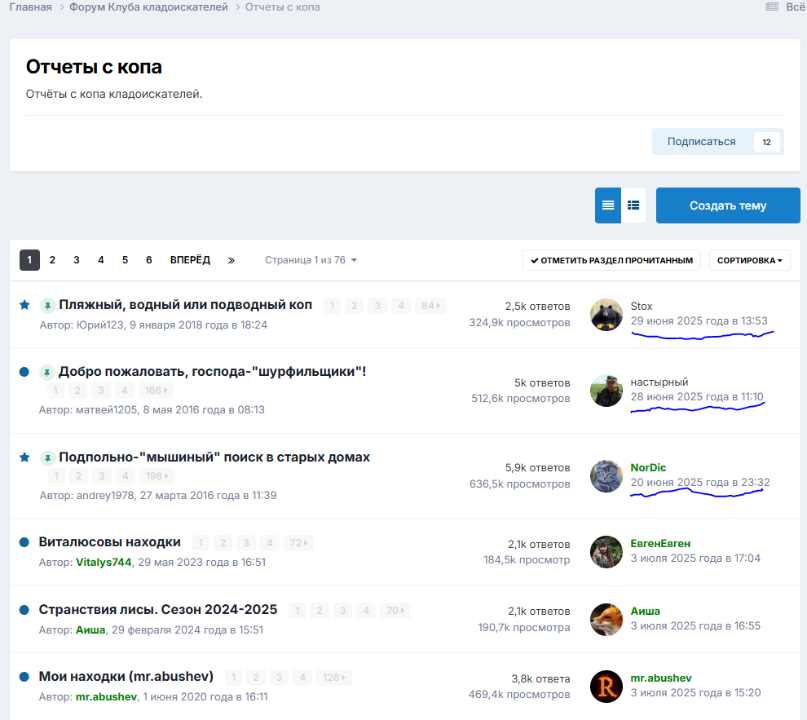Go to pagination page 6
The height and width of the screenshot is (720, 807).
click(149, 260)
